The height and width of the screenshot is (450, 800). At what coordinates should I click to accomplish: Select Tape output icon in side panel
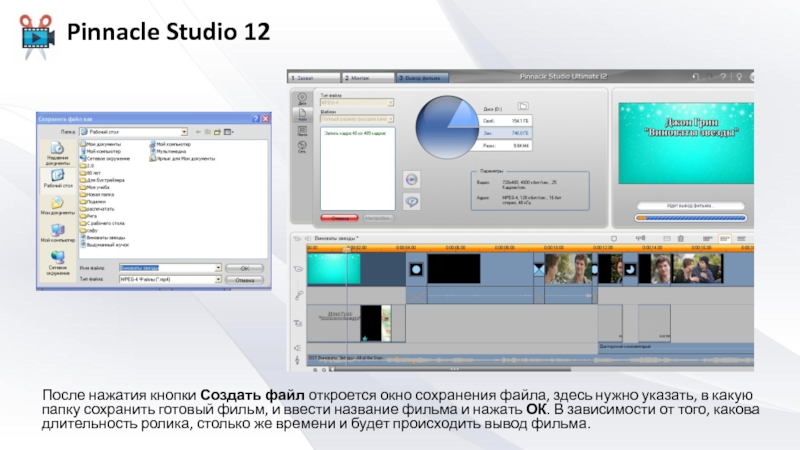[x=302, y=132]
